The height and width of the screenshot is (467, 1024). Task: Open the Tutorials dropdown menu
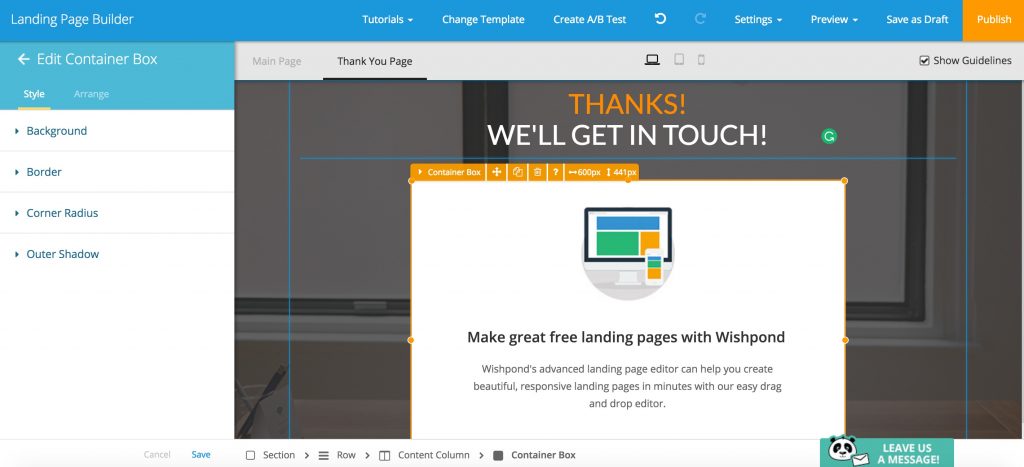388,19
